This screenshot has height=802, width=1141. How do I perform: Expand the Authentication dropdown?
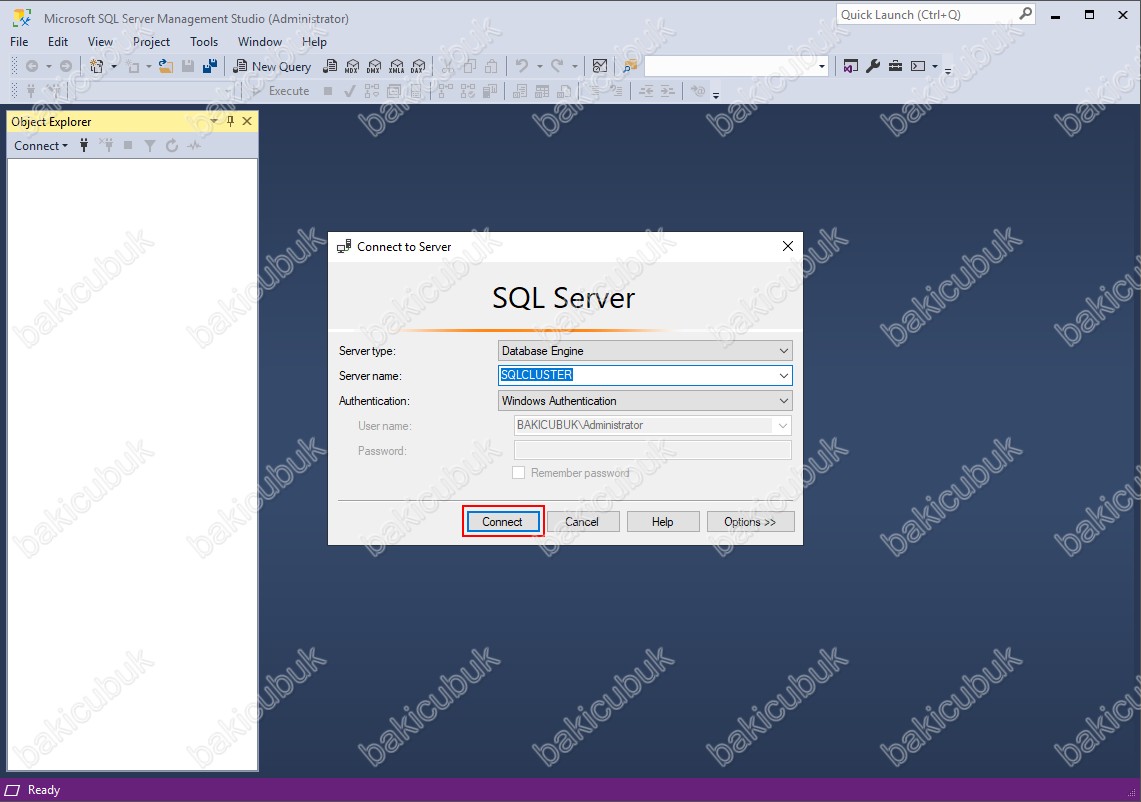(783, 401)
